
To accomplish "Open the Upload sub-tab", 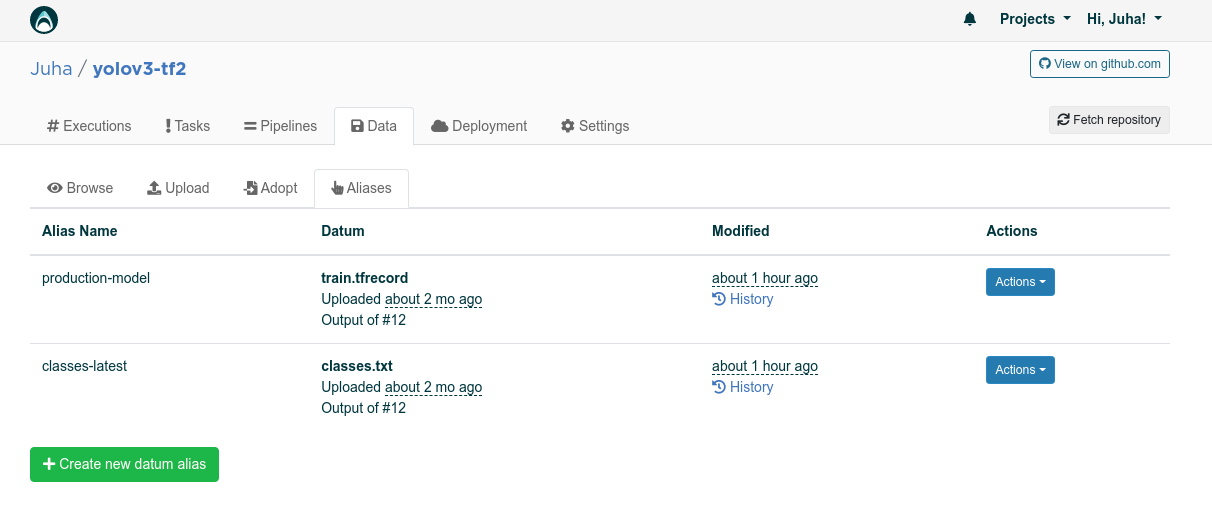I will coord(178,188).
